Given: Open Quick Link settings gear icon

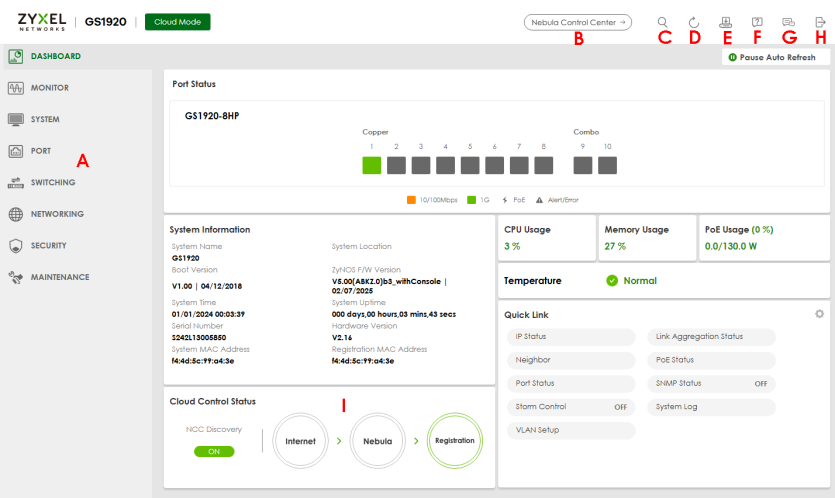Looking at the screenshot, I should [819, 314].
